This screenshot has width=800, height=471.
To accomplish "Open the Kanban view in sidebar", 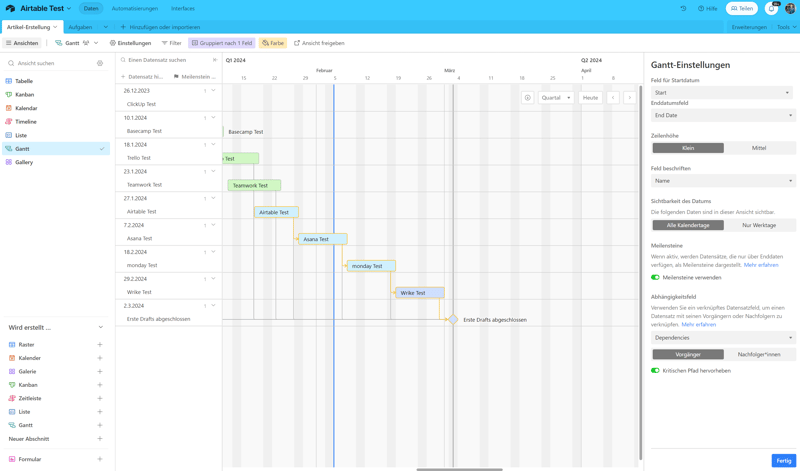I will (25, 95).
